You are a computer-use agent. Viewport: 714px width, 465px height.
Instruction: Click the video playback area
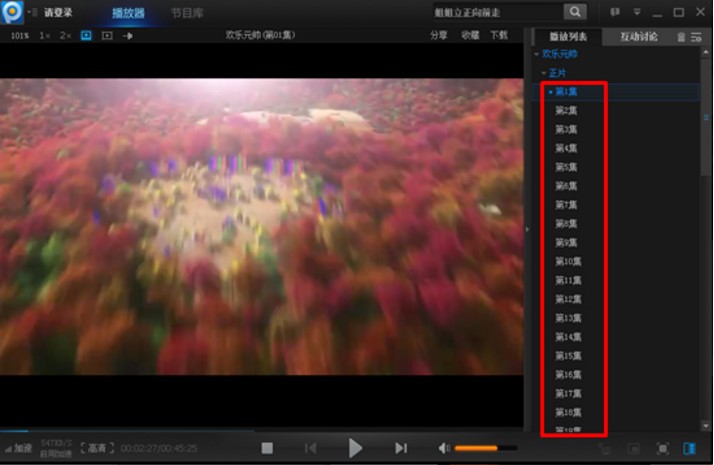point(261,226)
